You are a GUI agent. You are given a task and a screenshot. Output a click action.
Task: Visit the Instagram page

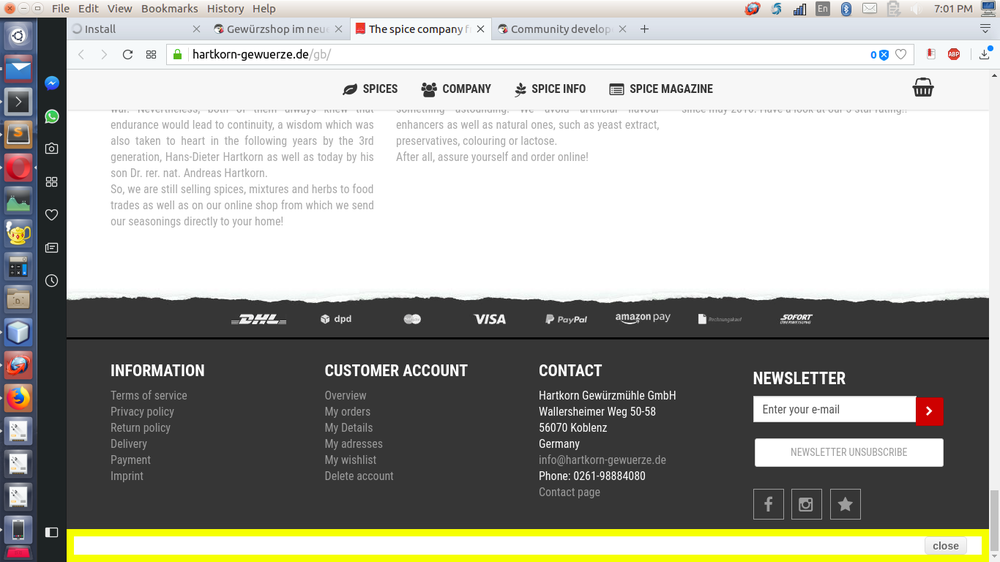[806, 505]
